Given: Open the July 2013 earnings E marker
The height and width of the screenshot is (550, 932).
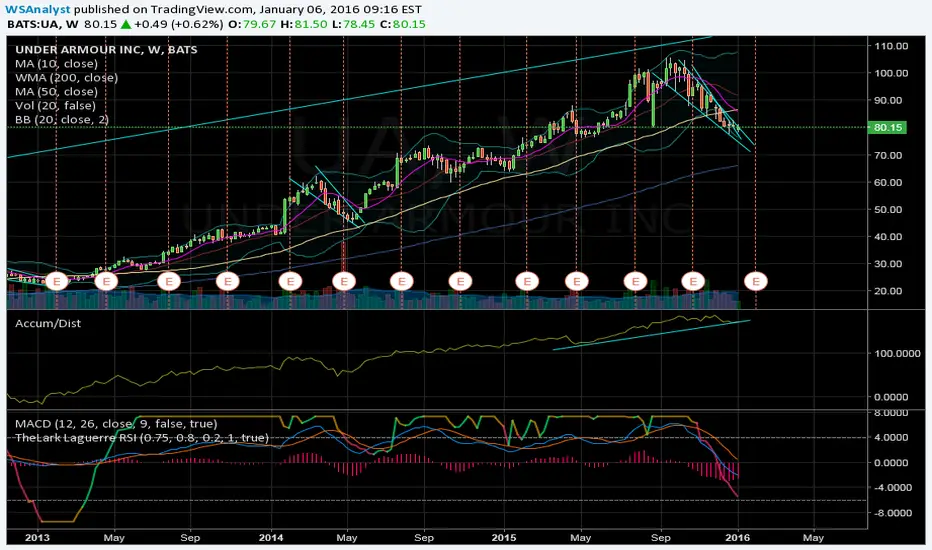Looking at the screenshot, I should click(x=169, y=281).
